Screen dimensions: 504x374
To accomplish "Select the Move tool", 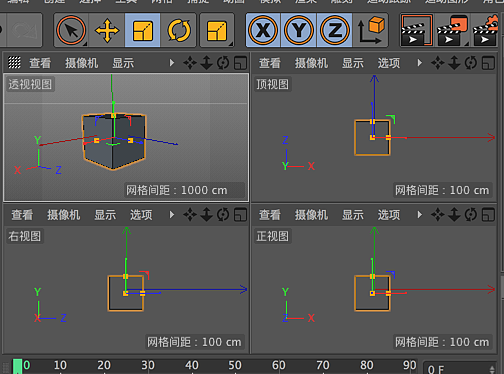I will 107,30.
